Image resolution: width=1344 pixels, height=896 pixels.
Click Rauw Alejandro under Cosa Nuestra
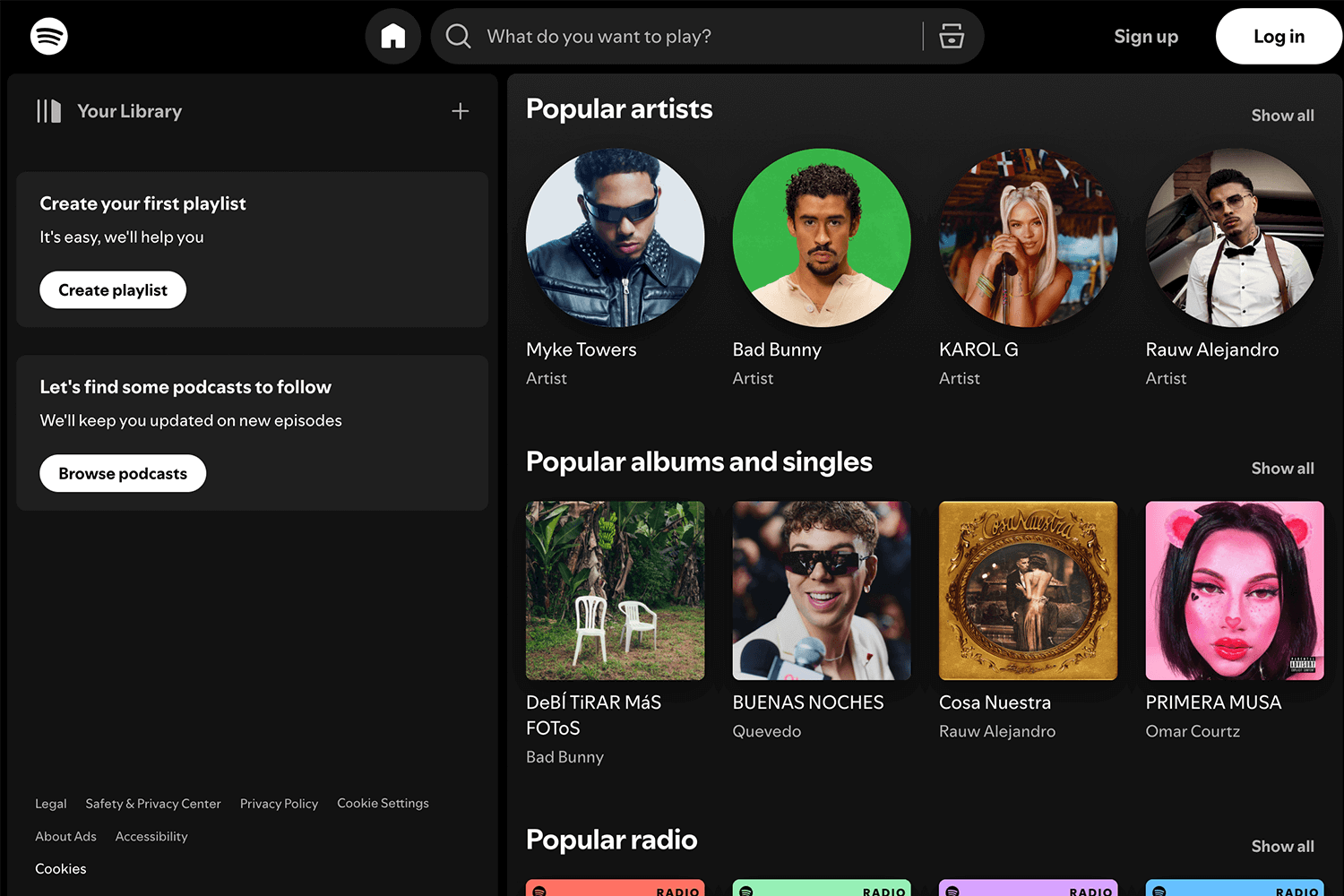point(997,731)
